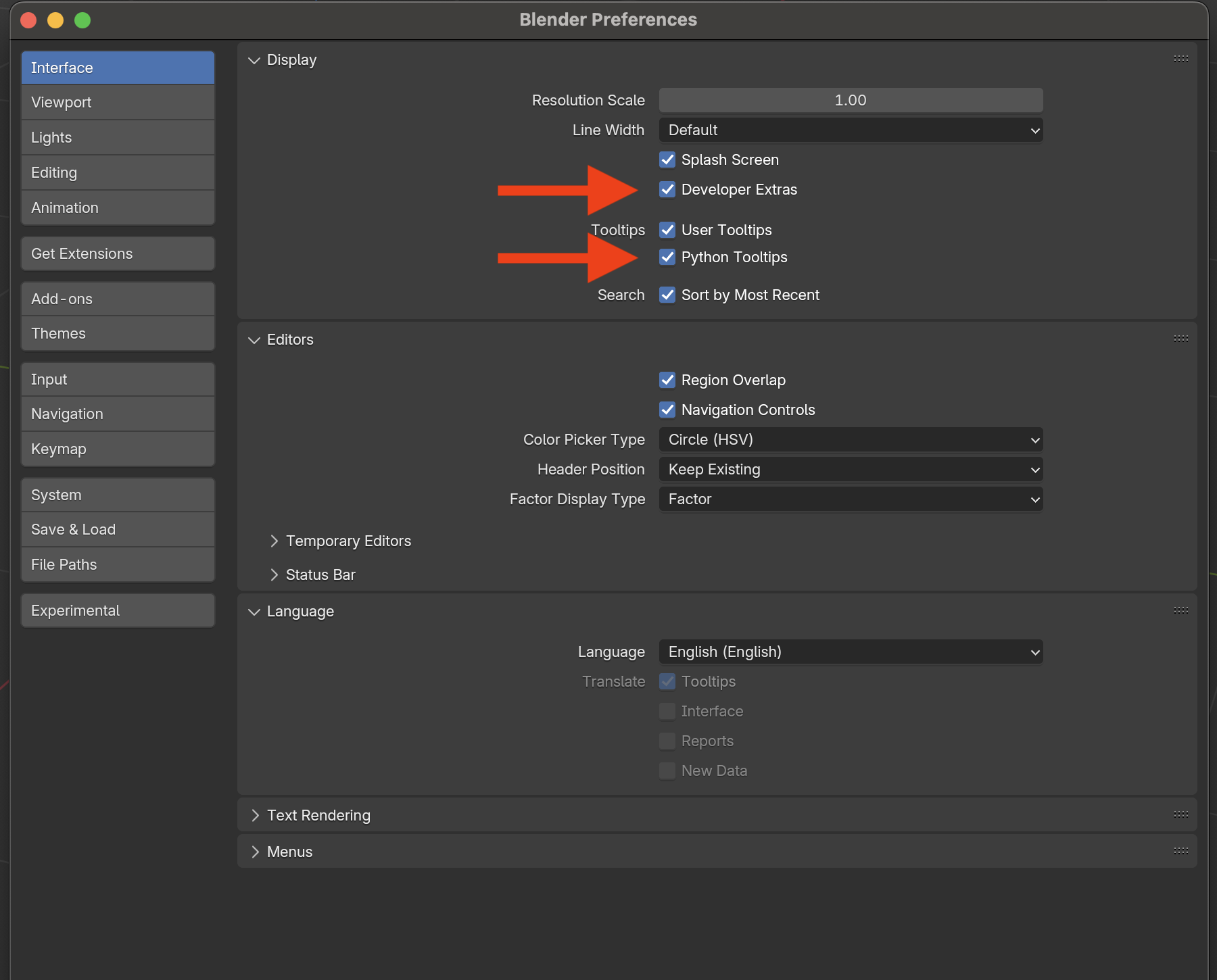Viewport: 1217px width, 980px height.
Task: Open the Line Width dropdown
Action: pyautogui.click(x=851, y=130)
